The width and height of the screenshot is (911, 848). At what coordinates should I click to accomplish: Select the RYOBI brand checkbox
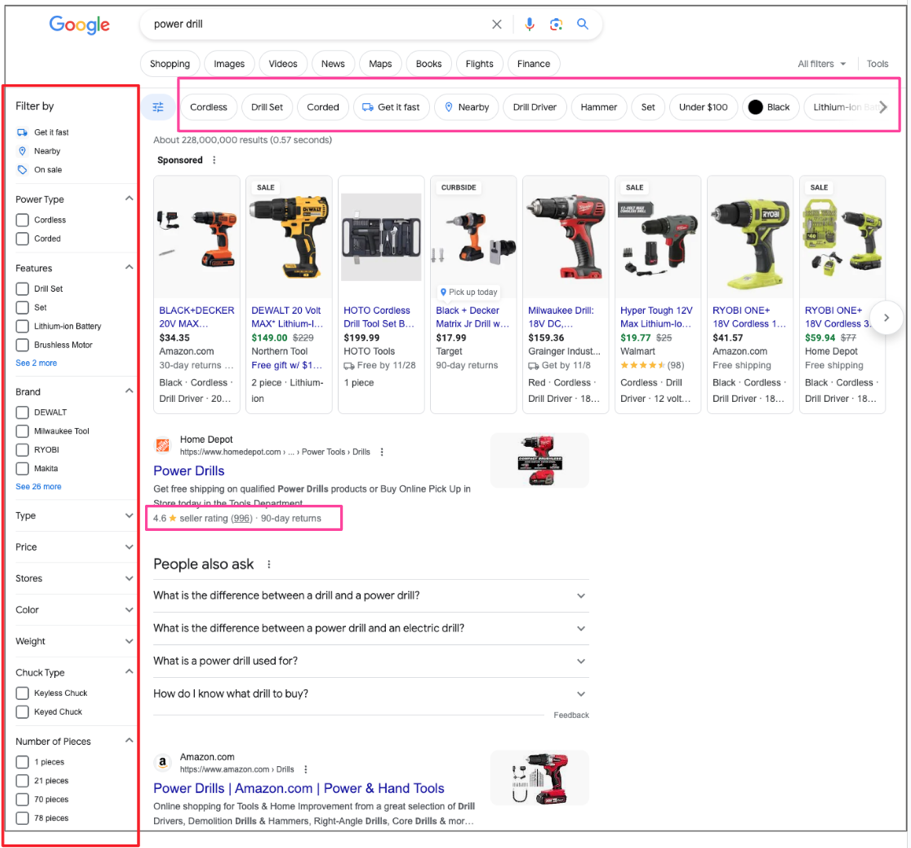click(22, 450)
